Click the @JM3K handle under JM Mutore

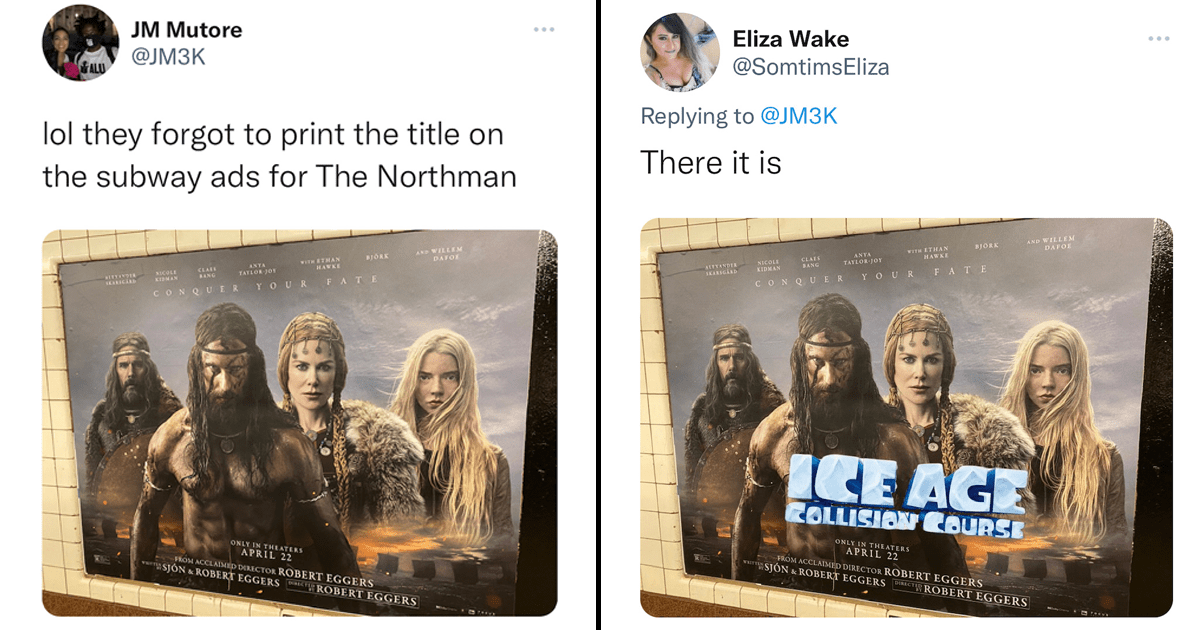169,58
